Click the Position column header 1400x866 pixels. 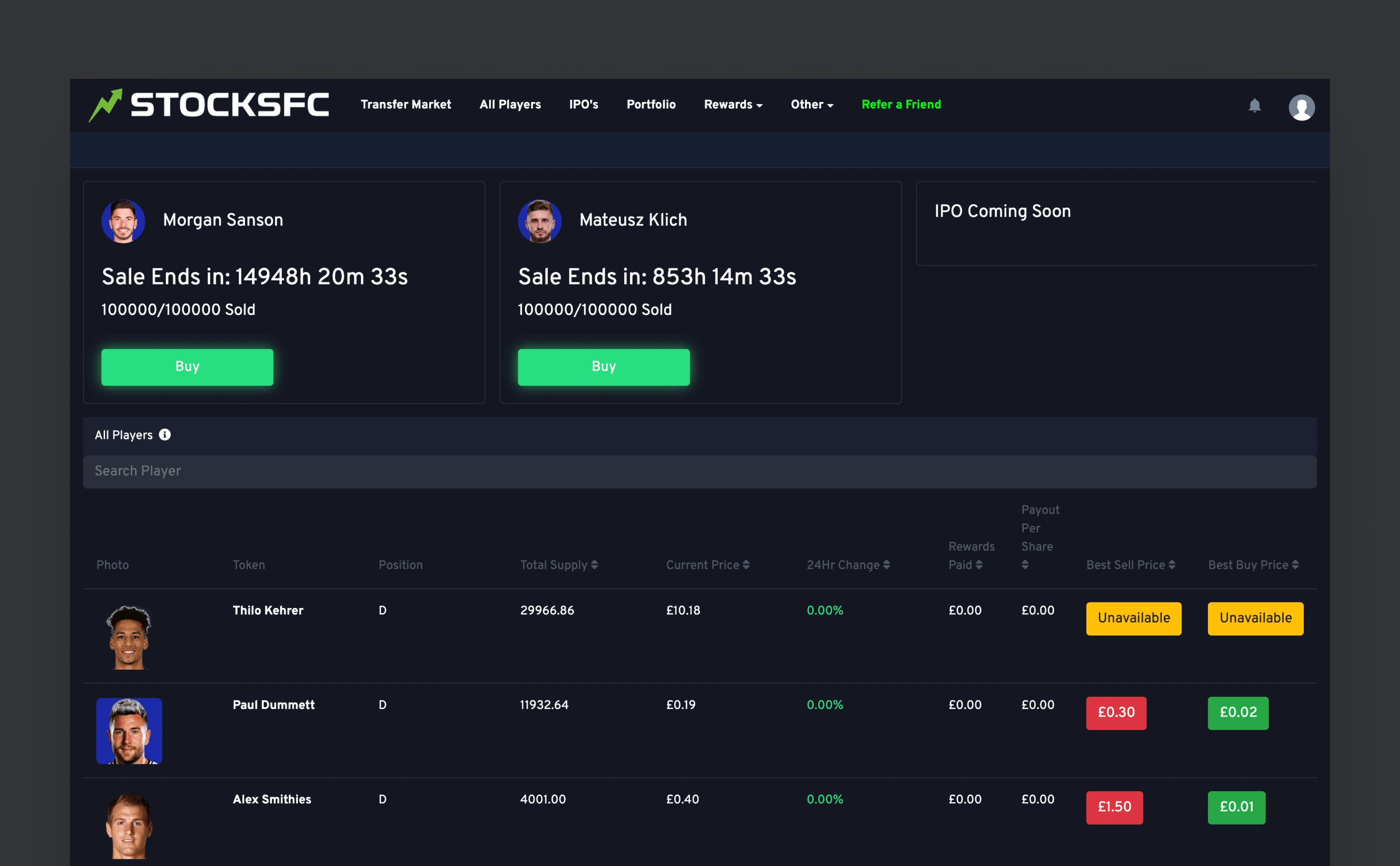point(401,565)
